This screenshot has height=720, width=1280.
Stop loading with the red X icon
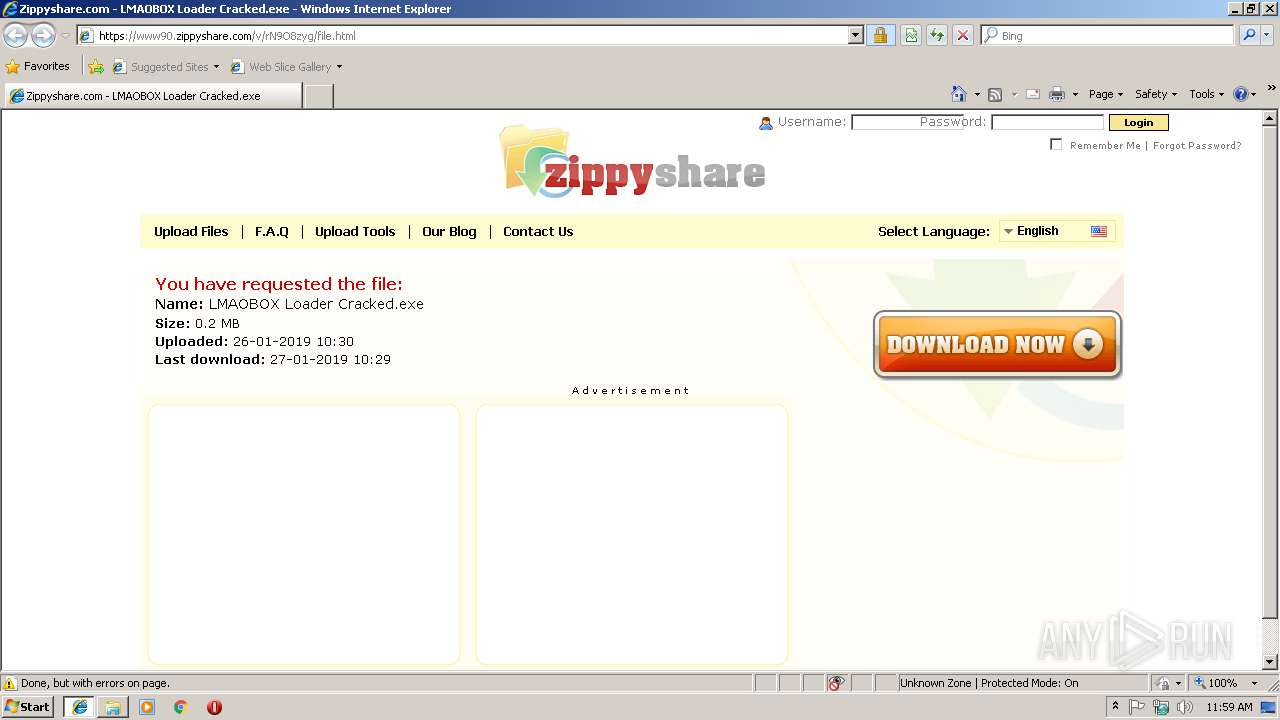point(963,35)
